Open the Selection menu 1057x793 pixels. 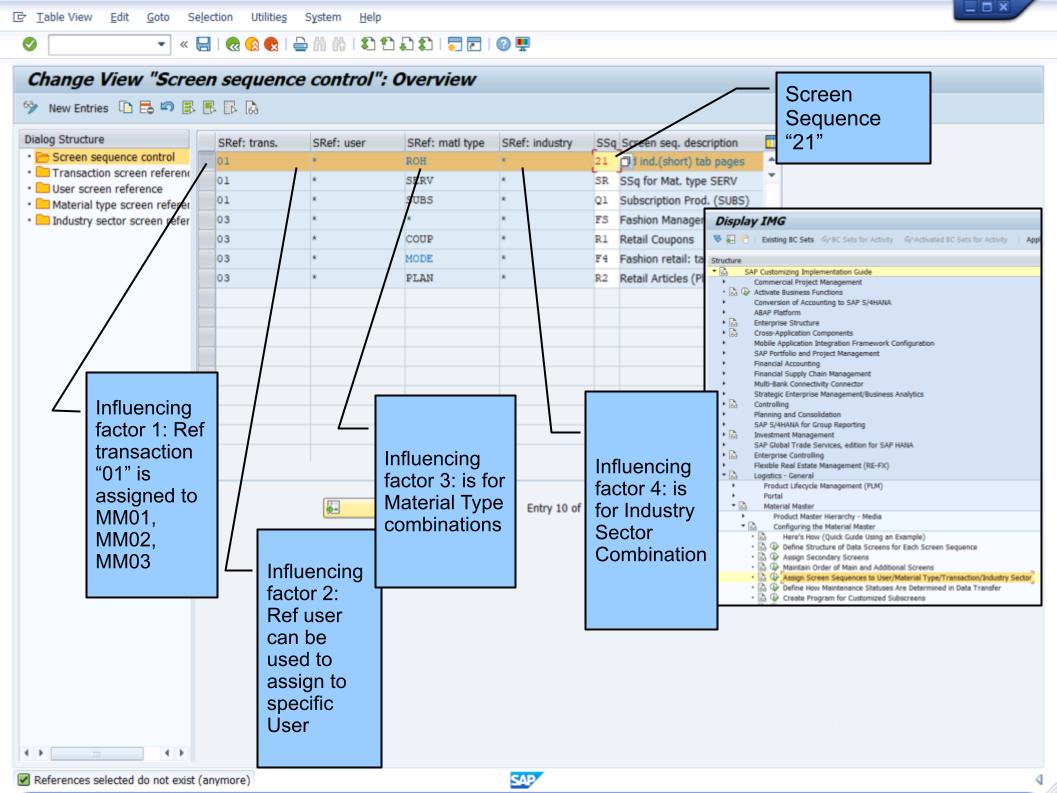210,18
